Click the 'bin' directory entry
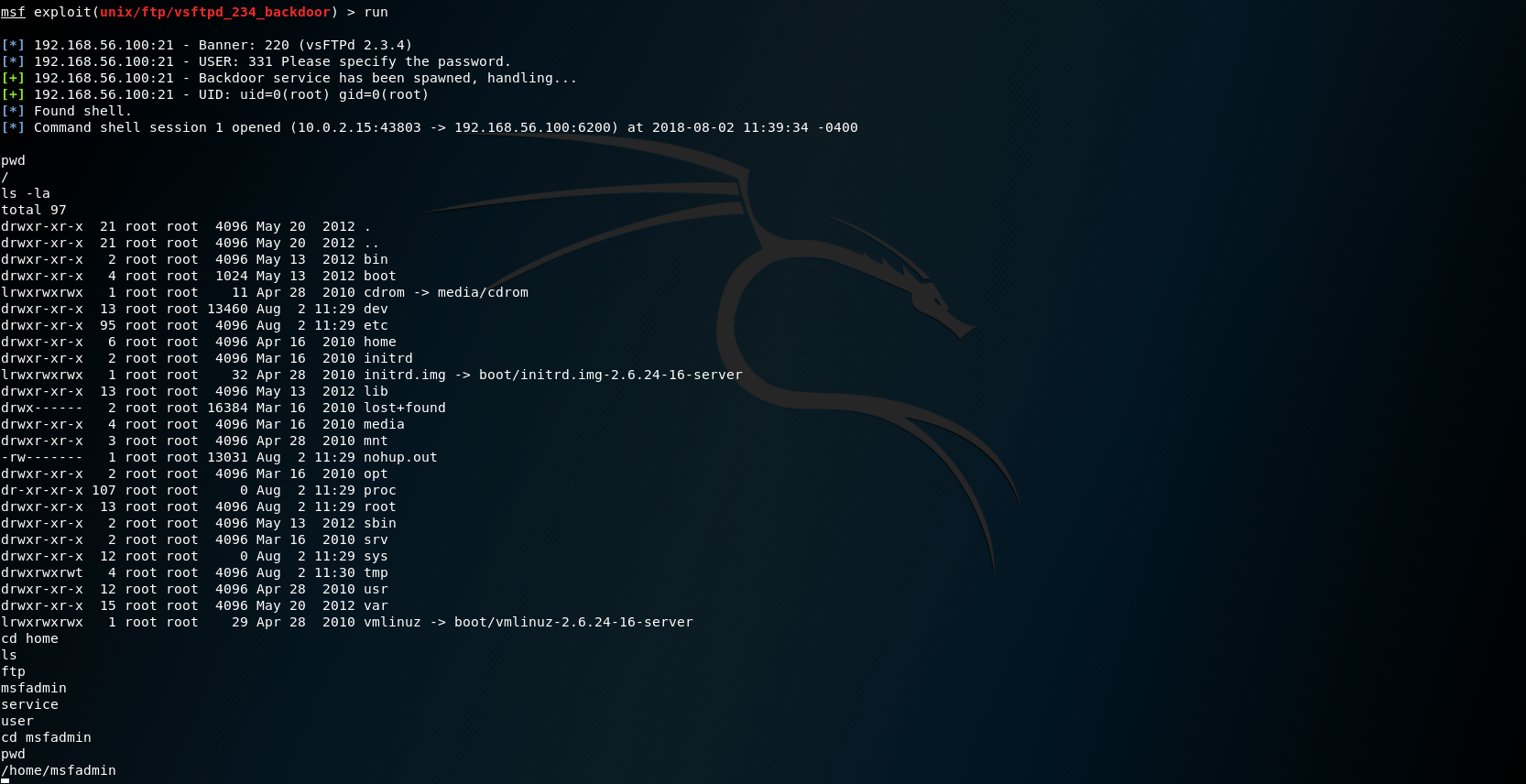The height and width of the screenshot is (784, 1526). pyautogui.click(x=376, y=259)
